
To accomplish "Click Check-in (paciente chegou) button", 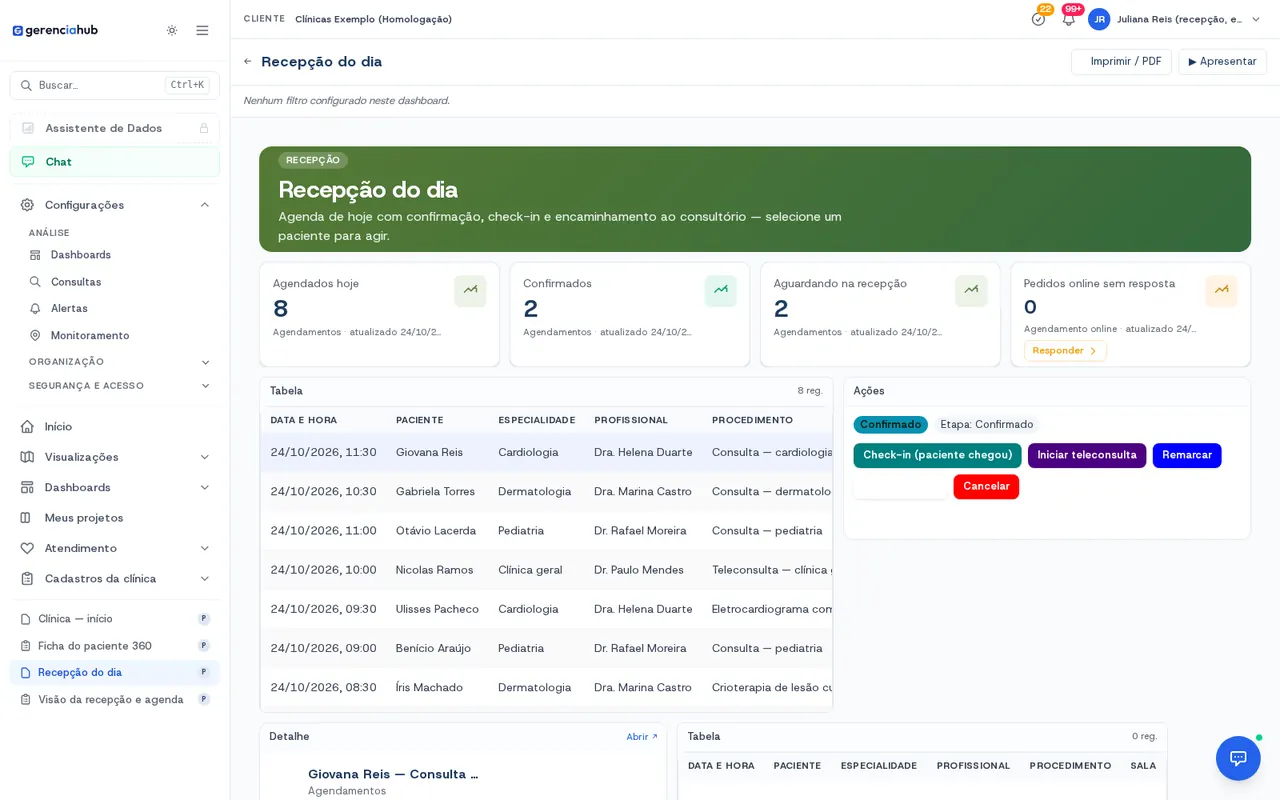I will click(x=937, y=455).
